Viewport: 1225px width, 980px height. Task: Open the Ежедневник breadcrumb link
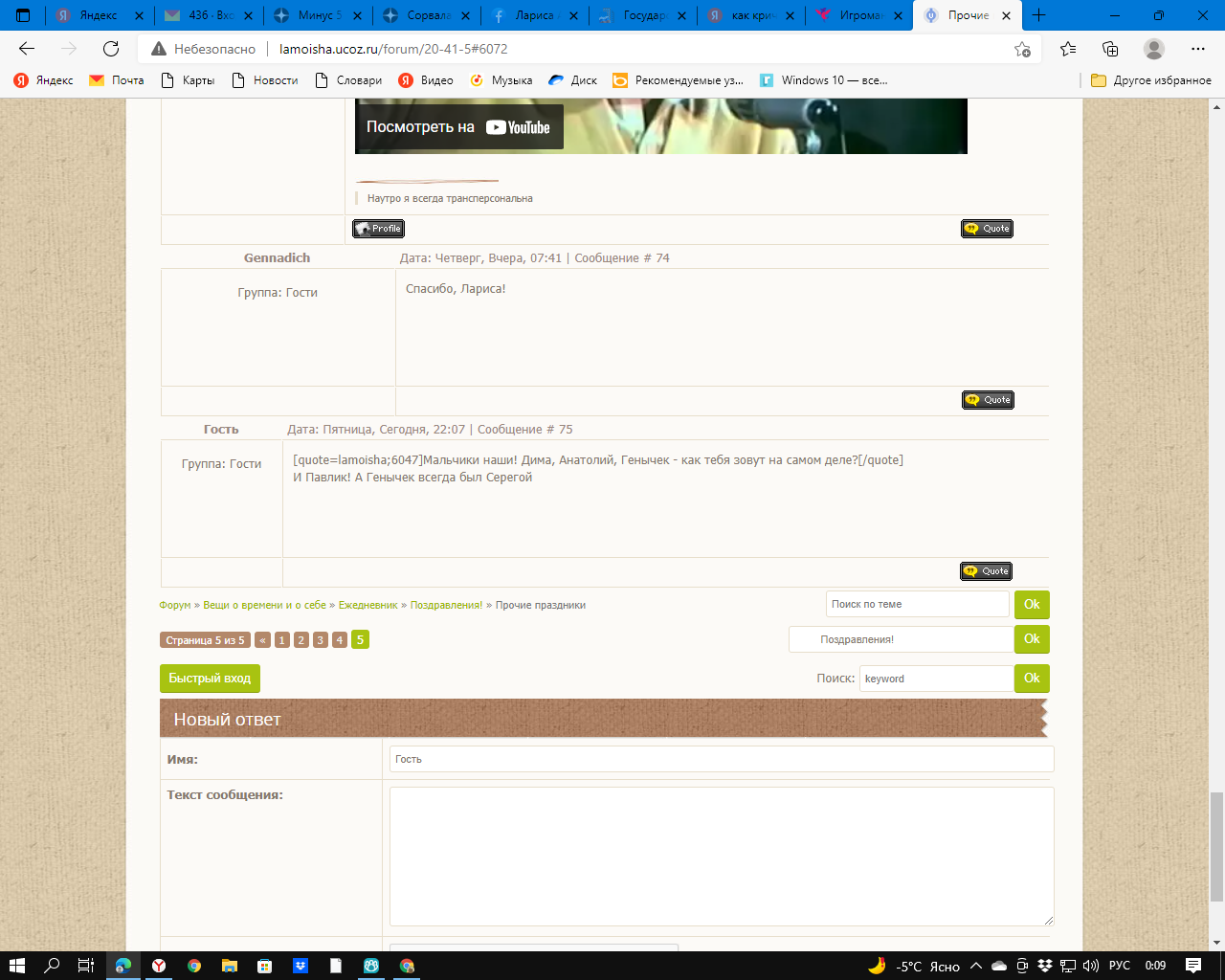pos(367,605)
